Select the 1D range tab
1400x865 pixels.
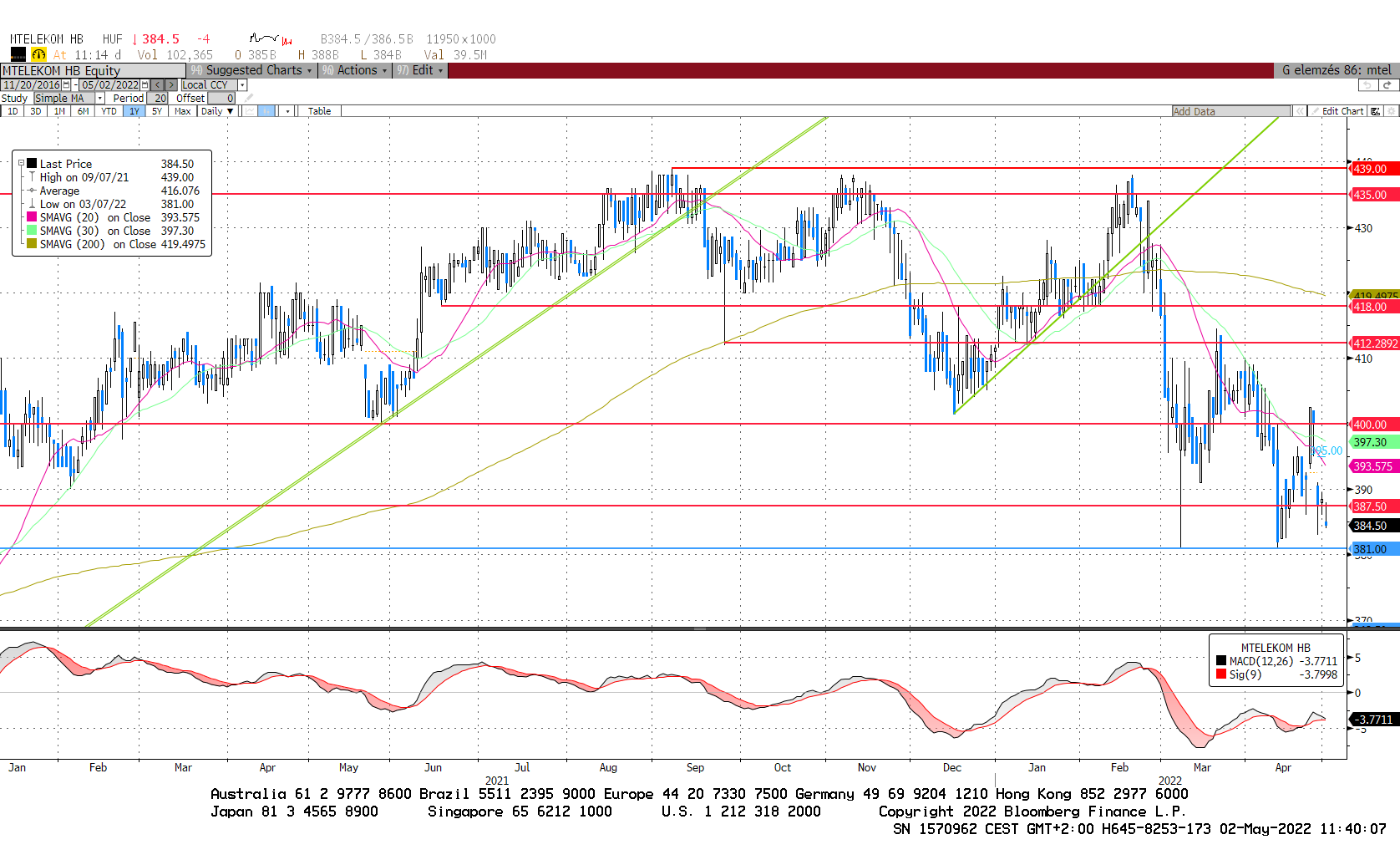[x=13, y=111]
